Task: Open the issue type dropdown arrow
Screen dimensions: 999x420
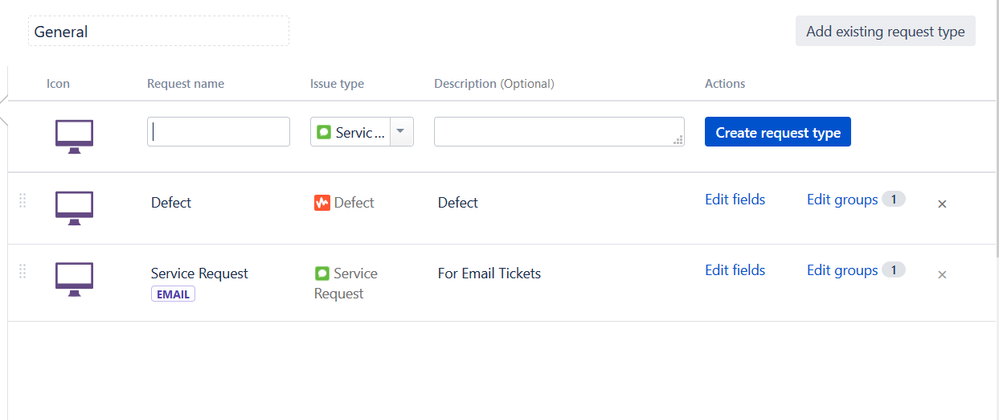Action: tap(401, 132)
